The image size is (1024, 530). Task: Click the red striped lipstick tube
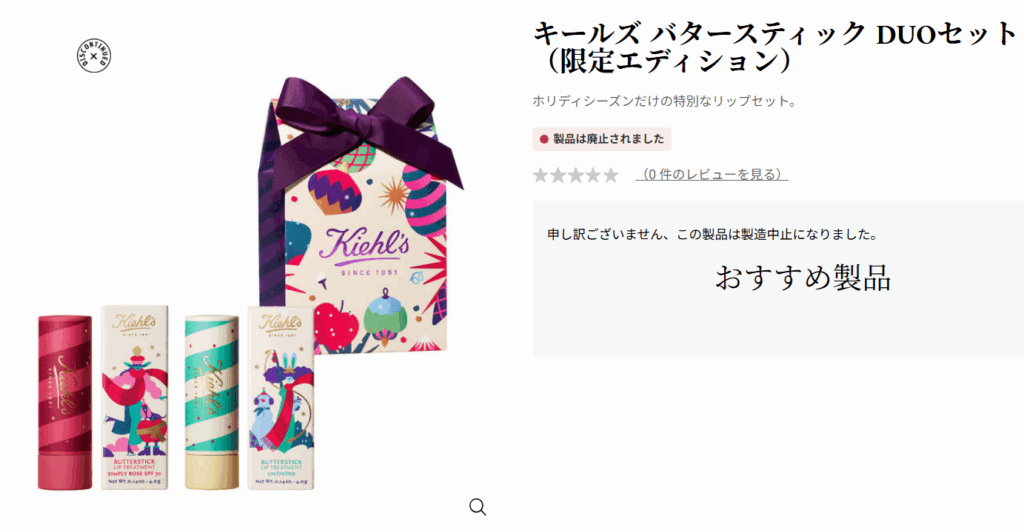[x=65, y=402]
